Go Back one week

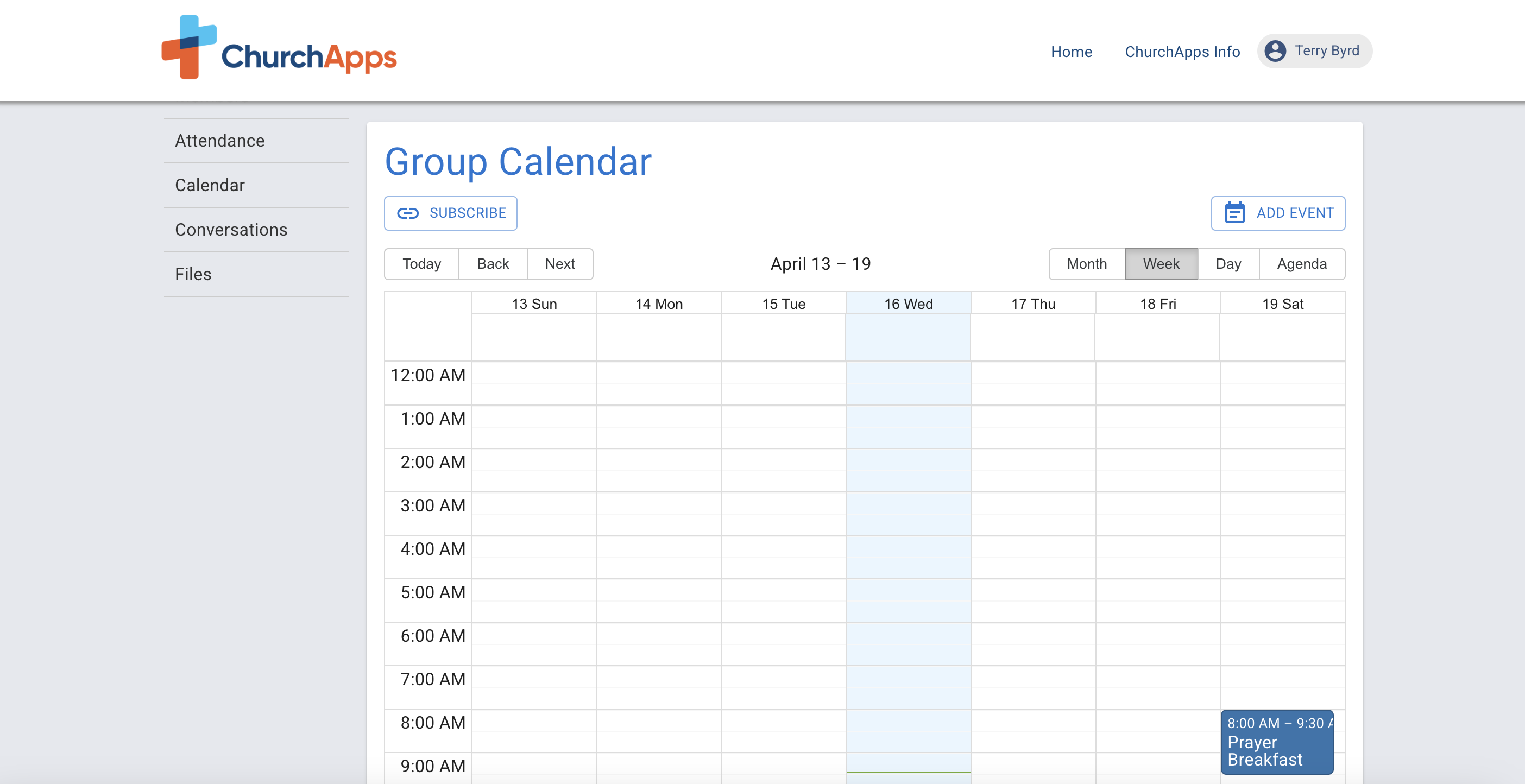(493, 264)
